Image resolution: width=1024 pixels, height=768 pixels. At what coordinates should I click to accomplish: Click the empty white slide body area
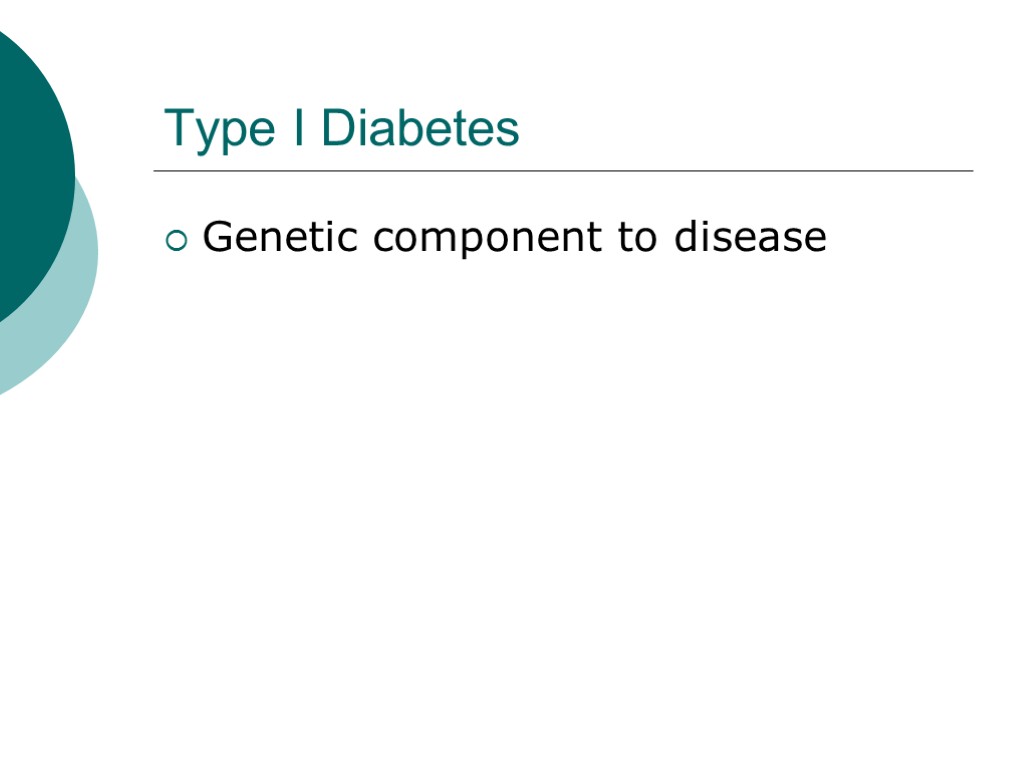click(560, 500)
